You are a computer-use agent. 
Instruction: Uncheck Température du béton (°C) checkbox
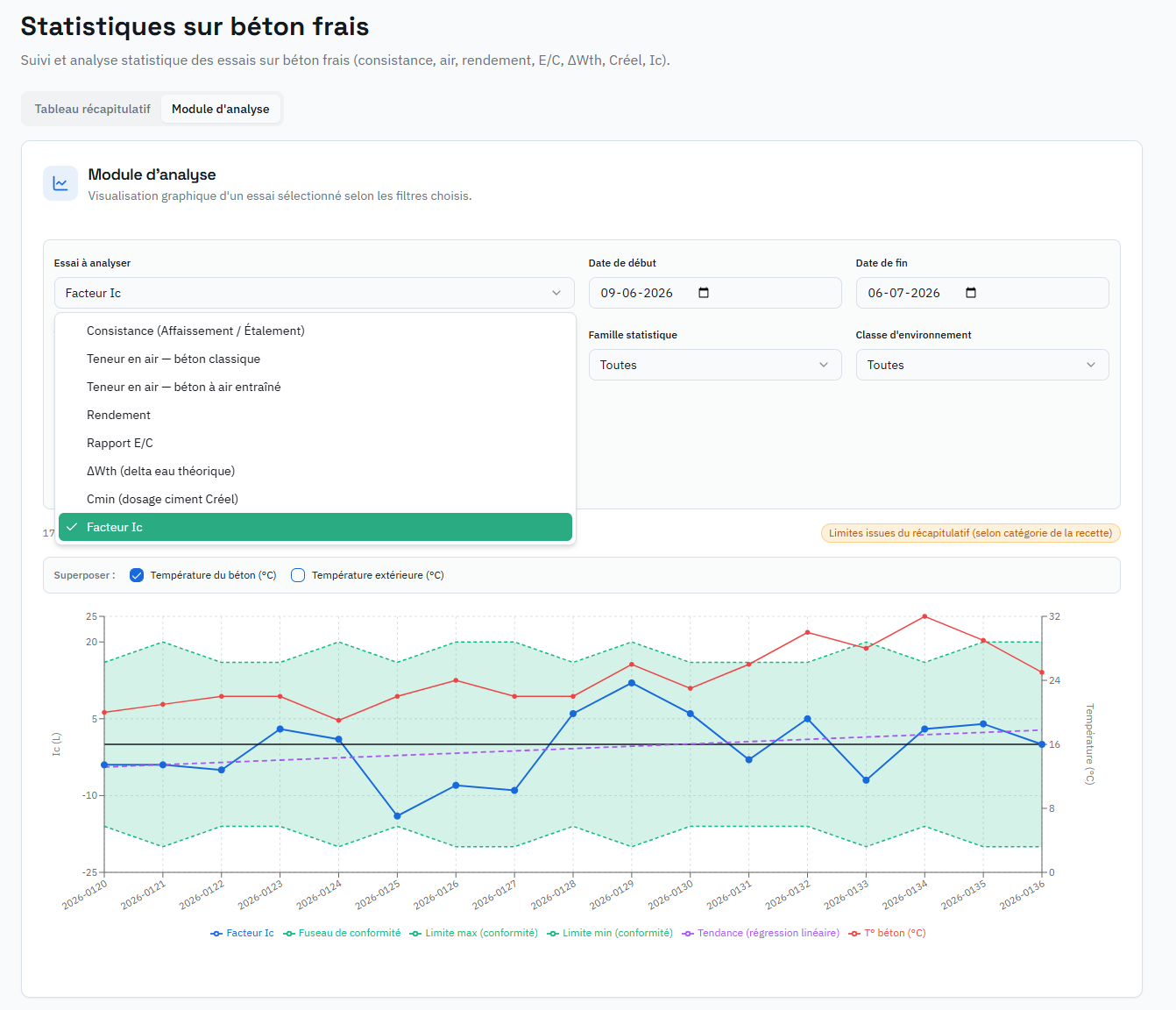tap(137, 575)
